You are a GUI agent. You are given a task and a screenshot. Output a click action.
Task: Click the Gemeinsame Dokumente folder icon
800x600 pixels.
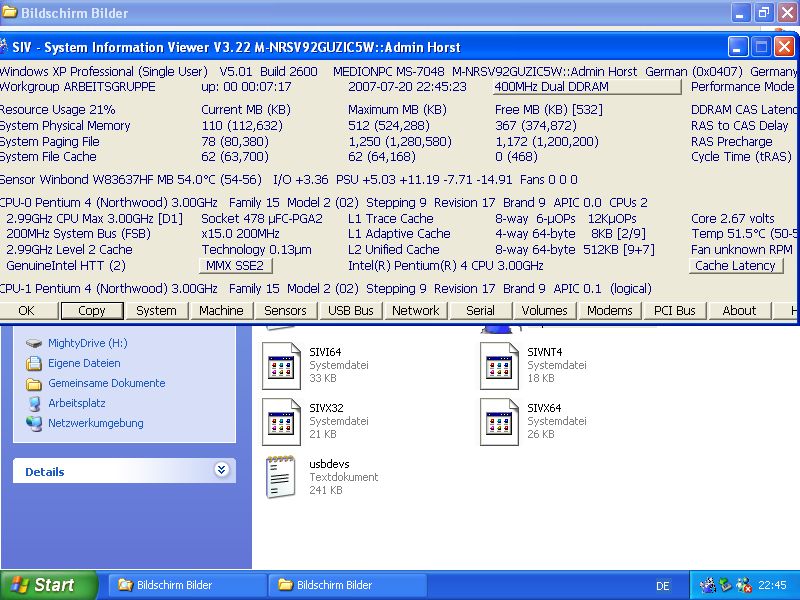34,384
